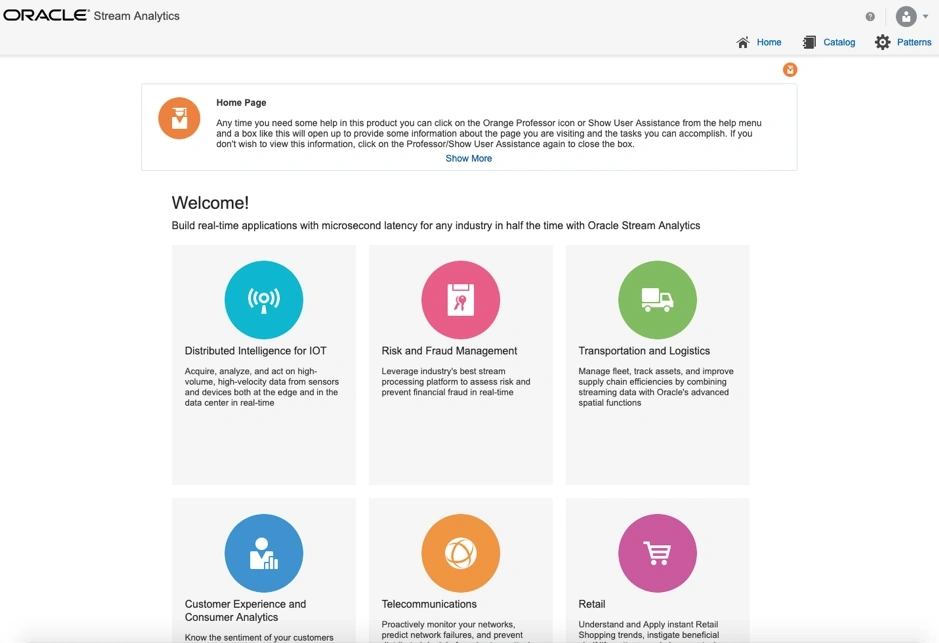Click the welcome subtitle about microsecond latency

[x=436, y=226]
